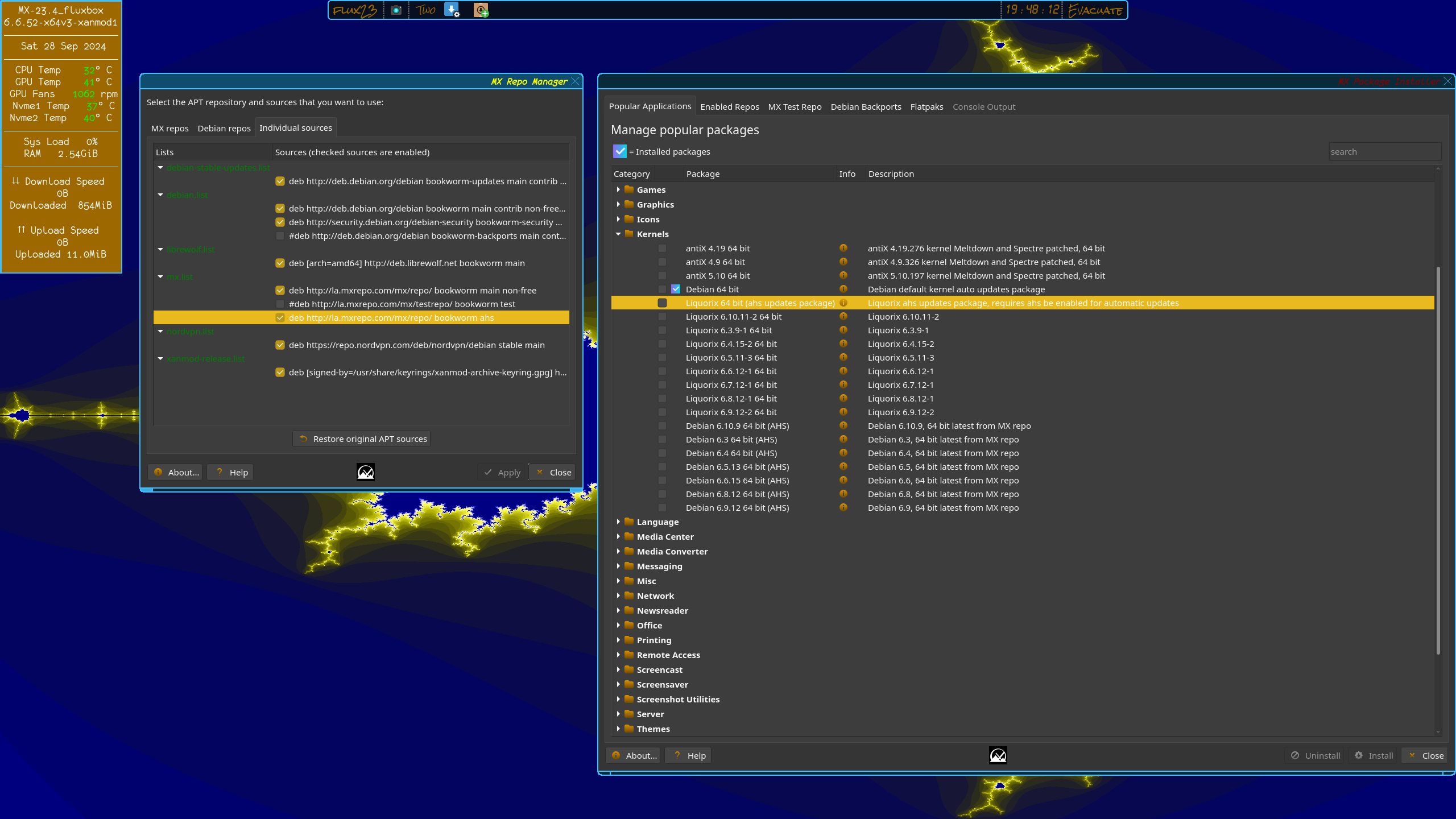The height and width of the screenshot is (819, 1456).
Task: Show info for antiX 4.9 64 bit kernel
Action: (x=843, y=262)
